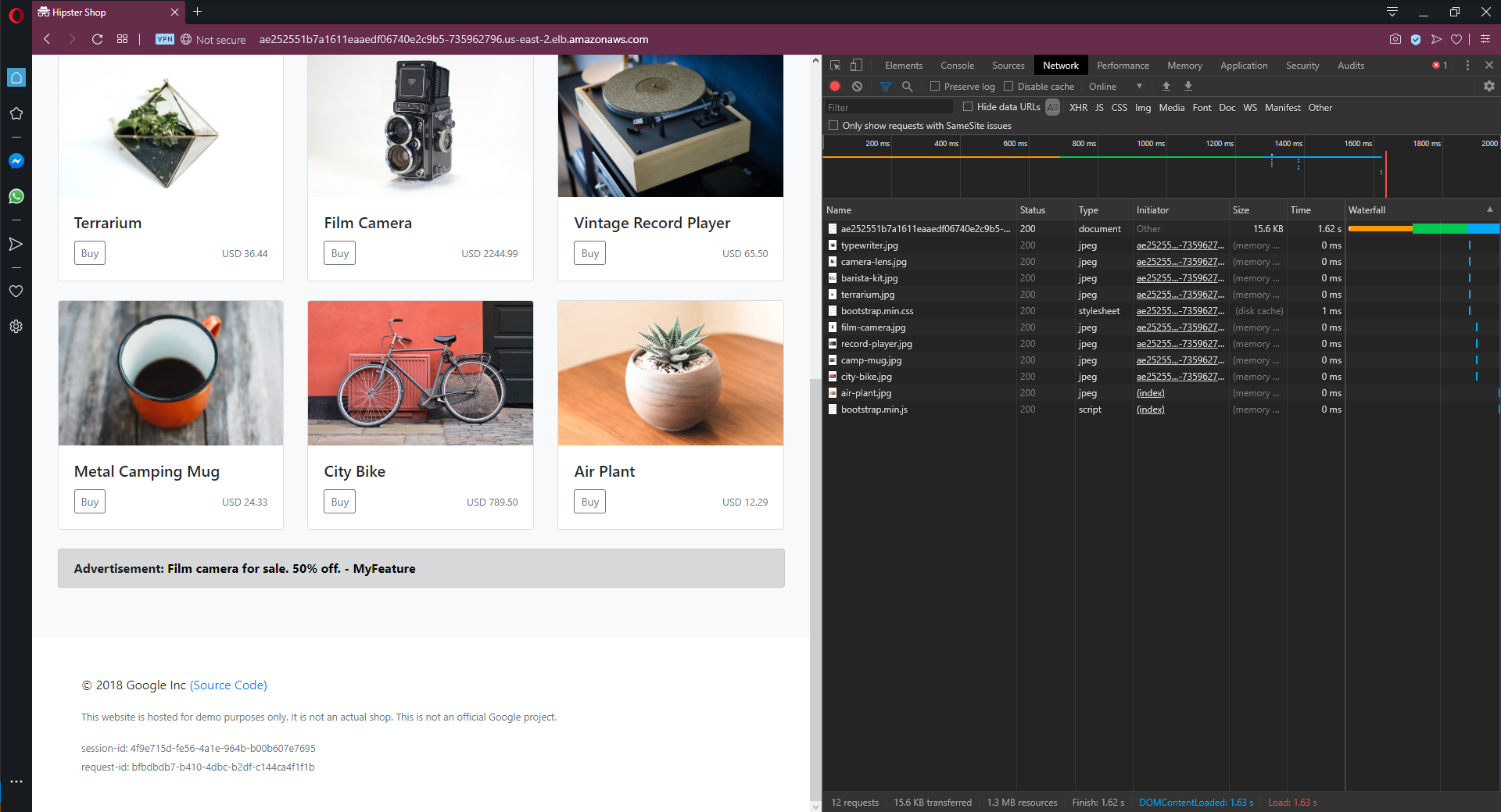Viewport: 1501px width, 812px height.
Task: Enable Preserve log checkbox
Action: (935, 87)
